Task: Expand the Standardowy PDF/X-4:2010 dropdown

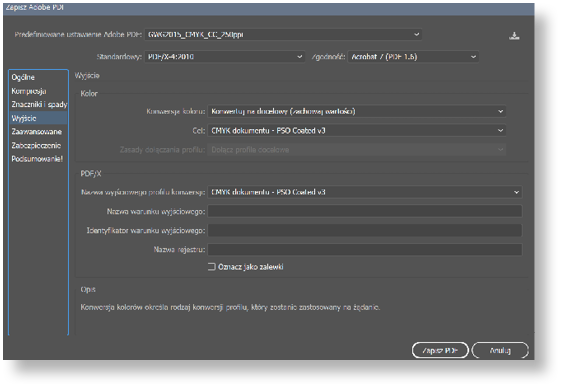Action: coord(225,57)
